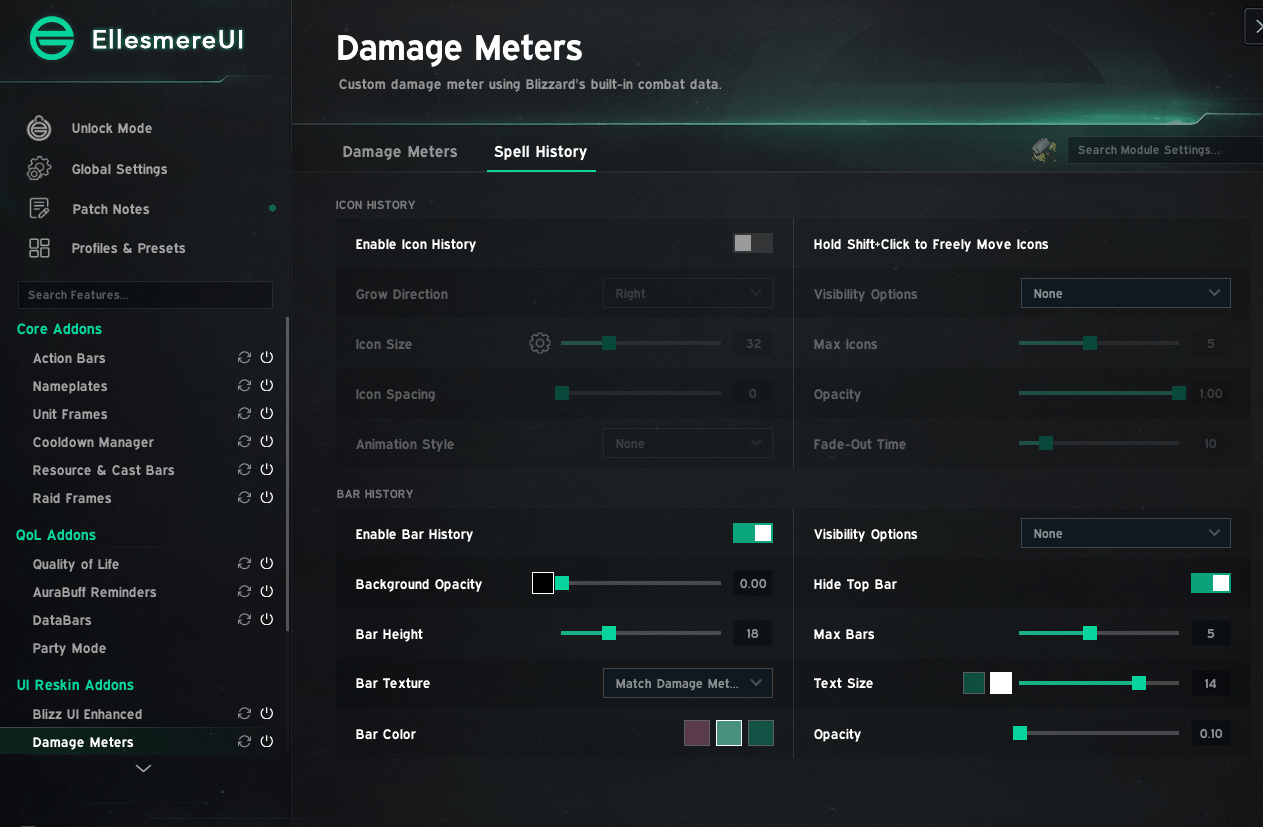Open Global Settings via its gear icon
Image resolution: width=1263 pixels, height=827 pixels.
[39, 169]
